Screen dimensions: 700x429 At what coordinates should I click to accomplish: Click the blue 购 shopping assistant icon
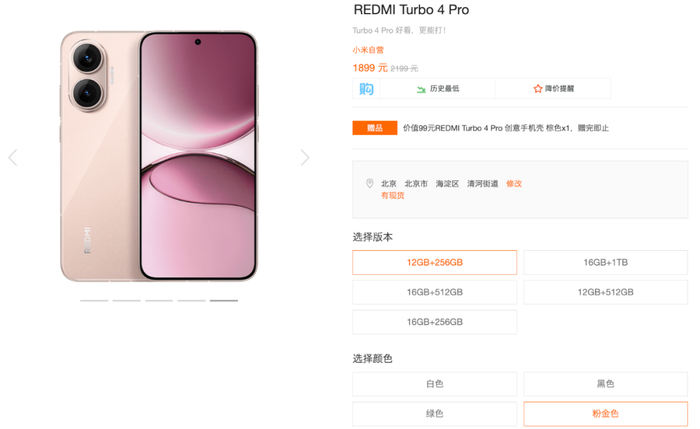366,89
